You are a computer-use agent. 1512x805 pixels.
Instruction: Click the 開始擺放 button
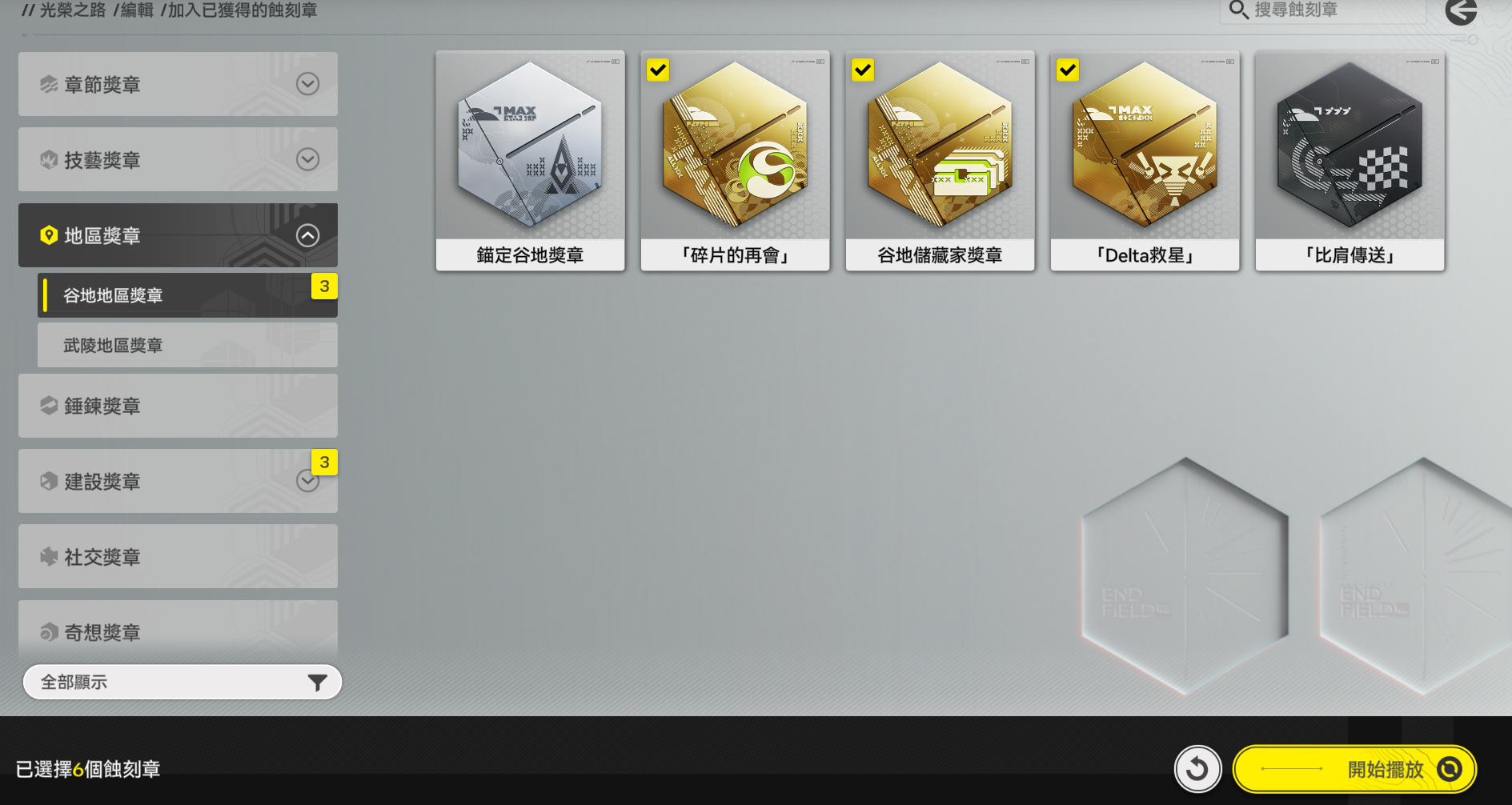pyautogui.click(x=1354, y=769)
